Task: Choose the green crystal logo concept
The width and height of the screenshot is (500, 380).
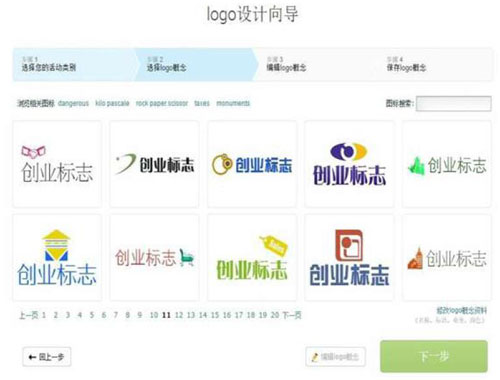Action: pyautogui.click(x=447, y=164)
